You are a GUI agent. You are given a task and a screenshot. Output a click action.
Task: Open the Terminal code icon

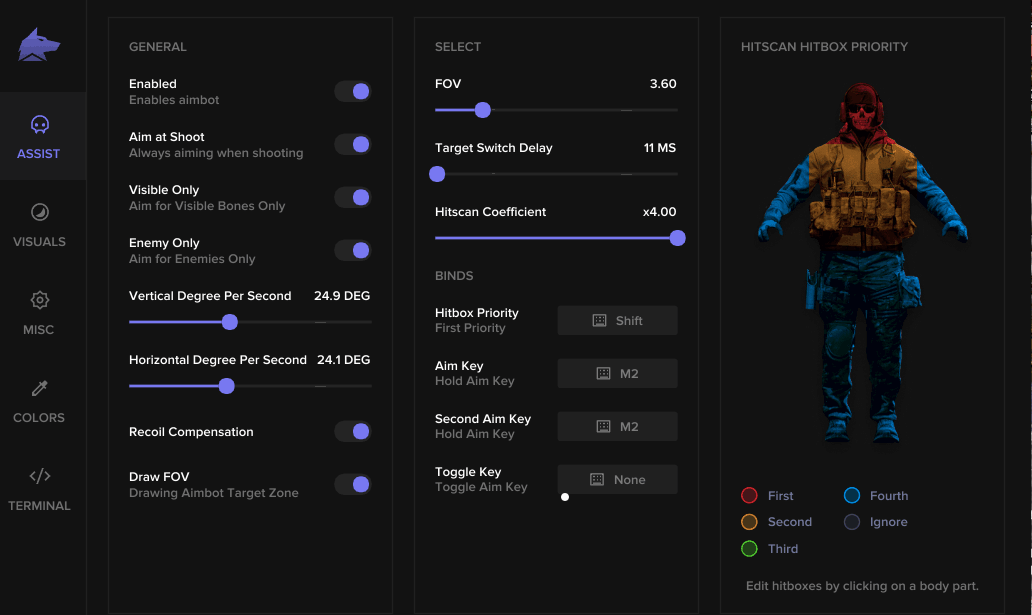pos(39,476)
